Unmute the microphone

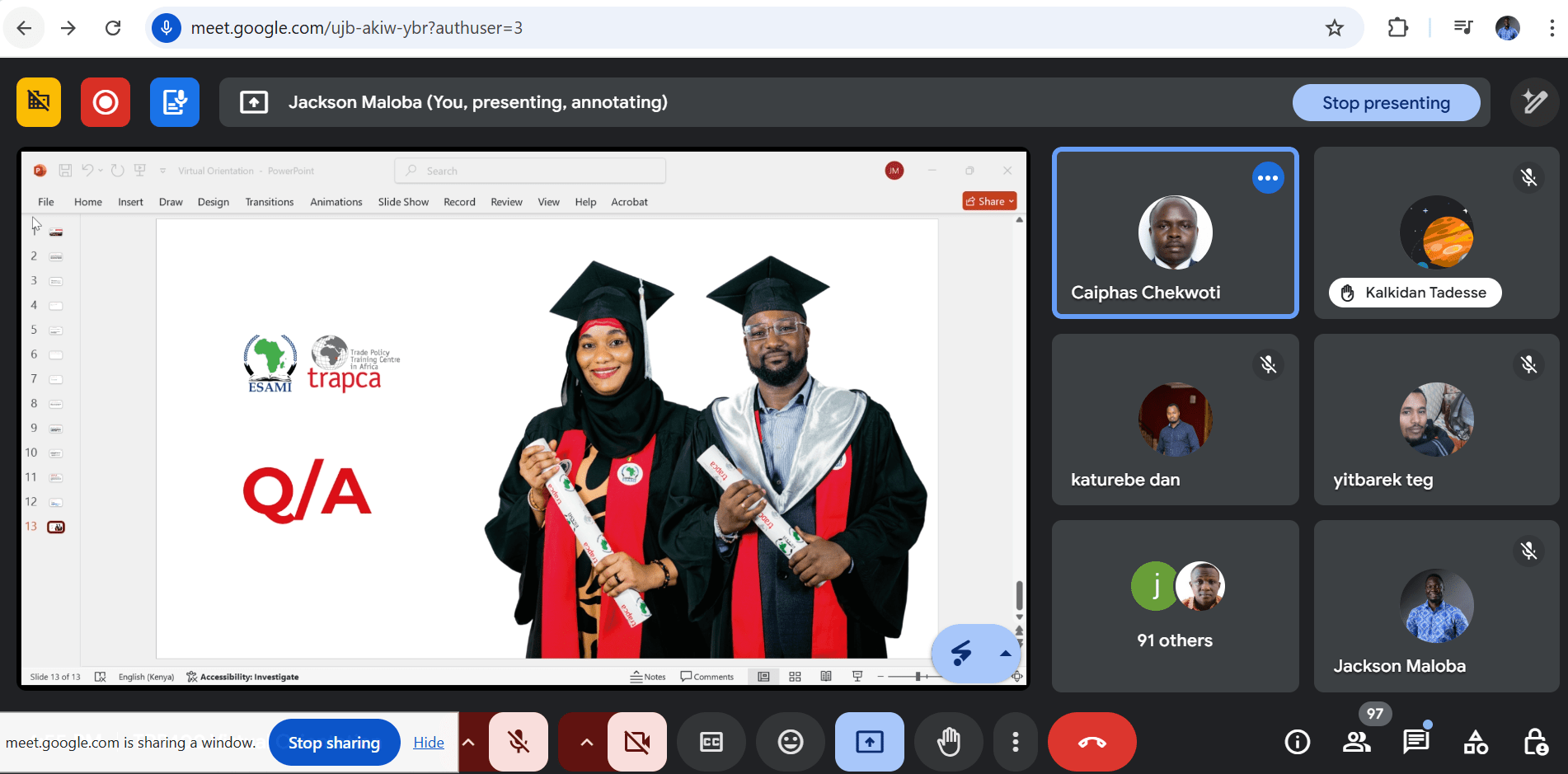pos(519,742)
